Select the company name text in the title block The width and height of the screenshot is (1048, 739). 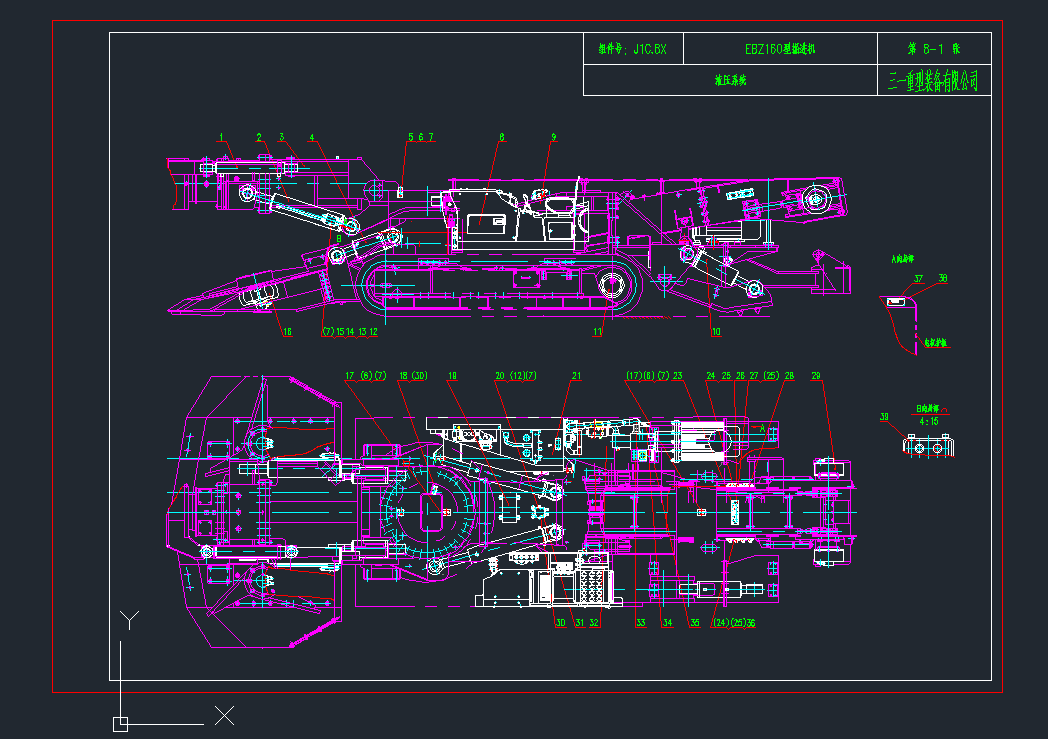(934, 81)
